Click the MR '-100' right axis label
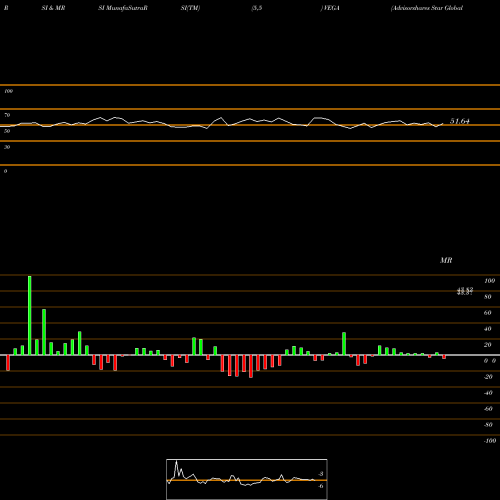Viewport: 500px width, 500px height. [x=490, y=441]
